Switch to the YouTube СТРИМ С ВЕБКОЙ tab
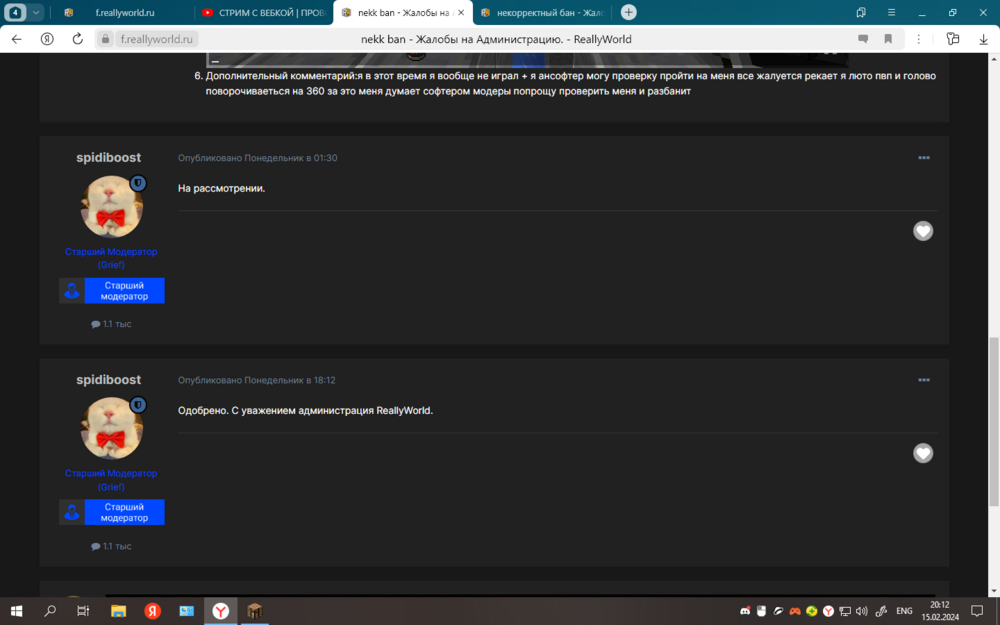The height and width of the screenshot is (625, 1000). pyautogui.click(x=264, y=12)
